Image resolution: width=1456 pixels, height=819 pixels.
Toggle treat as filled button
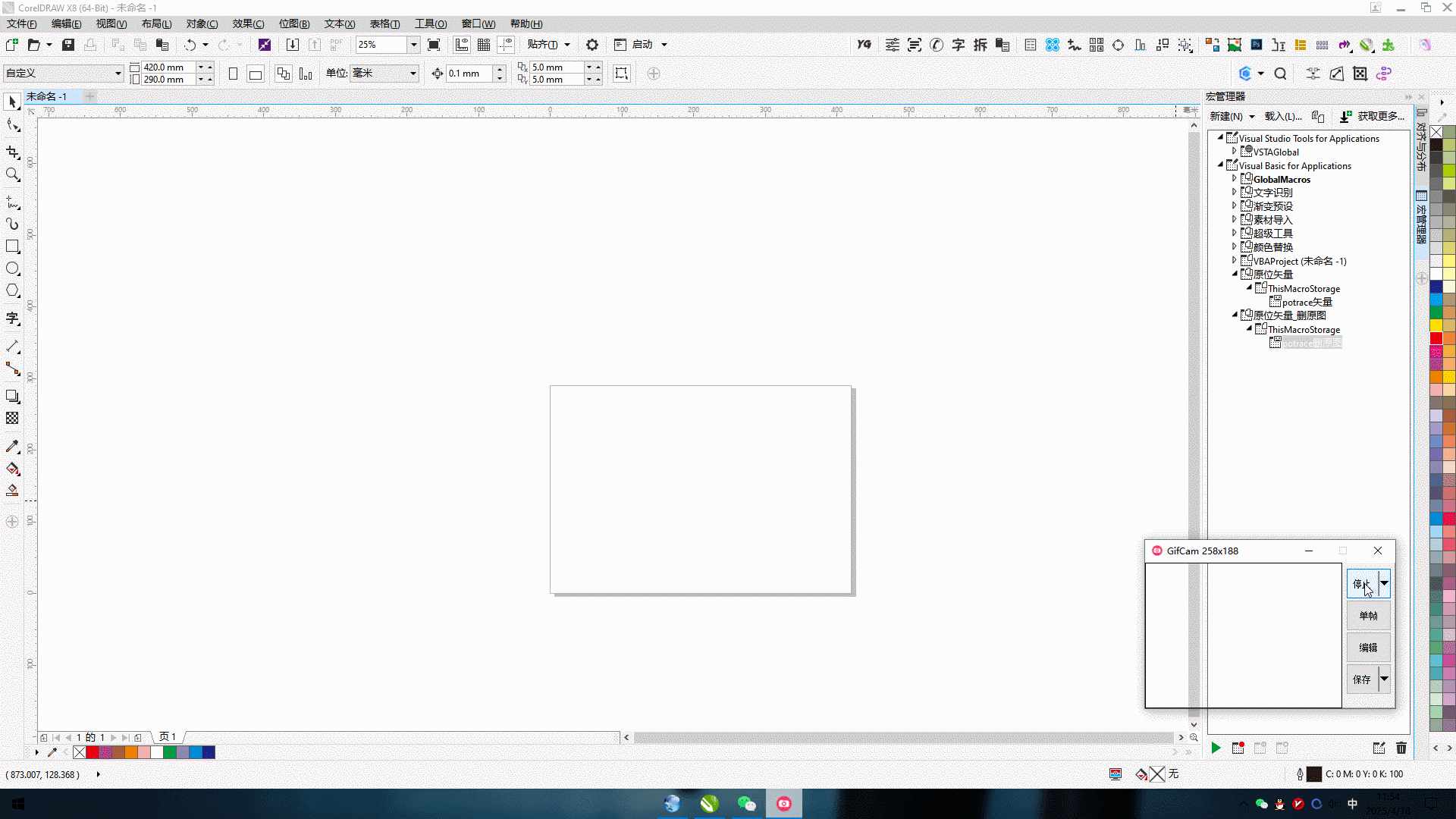point(621,74)
